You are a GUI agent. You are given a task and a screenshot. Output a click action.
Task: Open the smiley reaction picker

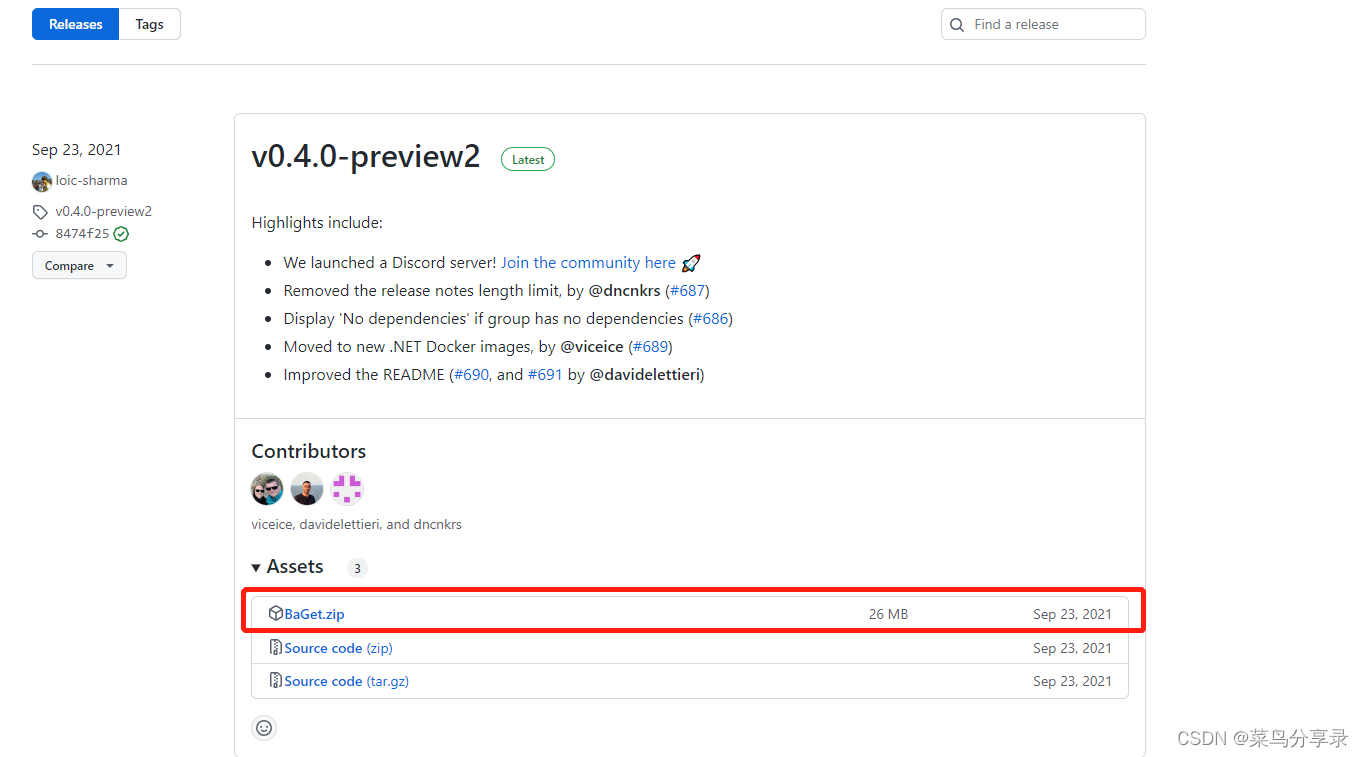pos(264,728)
